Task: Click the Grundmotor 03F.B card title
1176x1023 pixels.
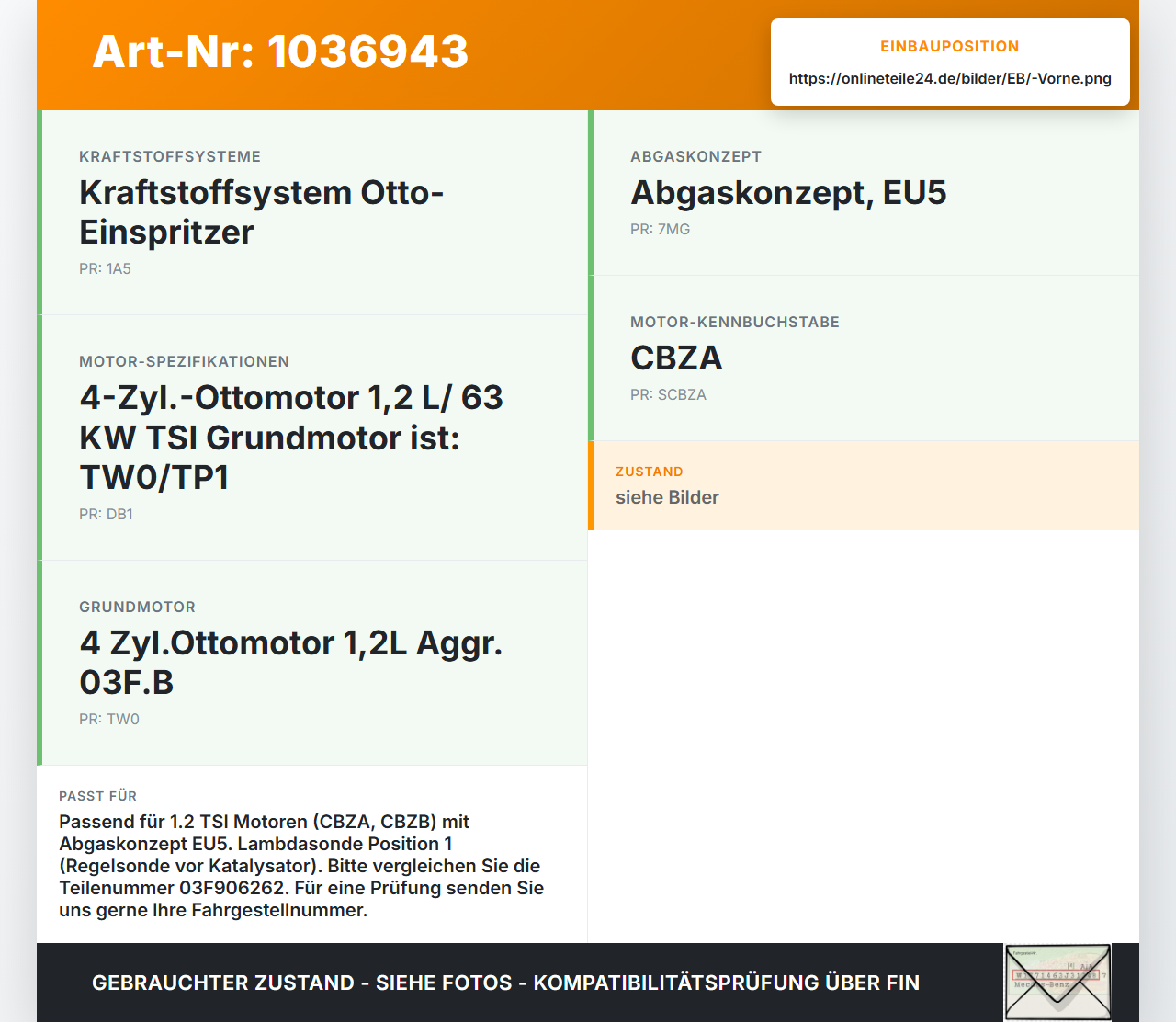Action: (x=291, y=663)
